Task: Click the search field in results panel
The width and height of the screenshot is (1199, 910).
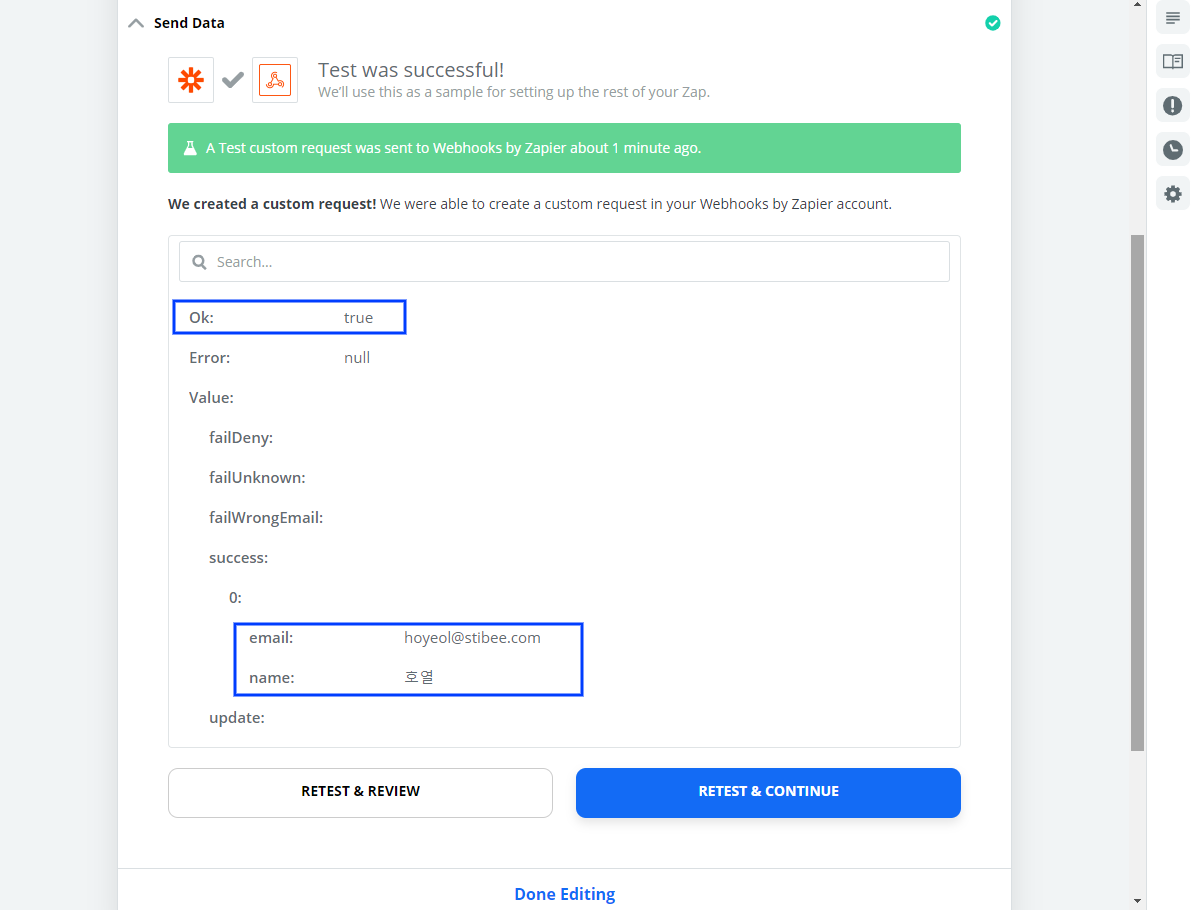Action: point(564,262)
